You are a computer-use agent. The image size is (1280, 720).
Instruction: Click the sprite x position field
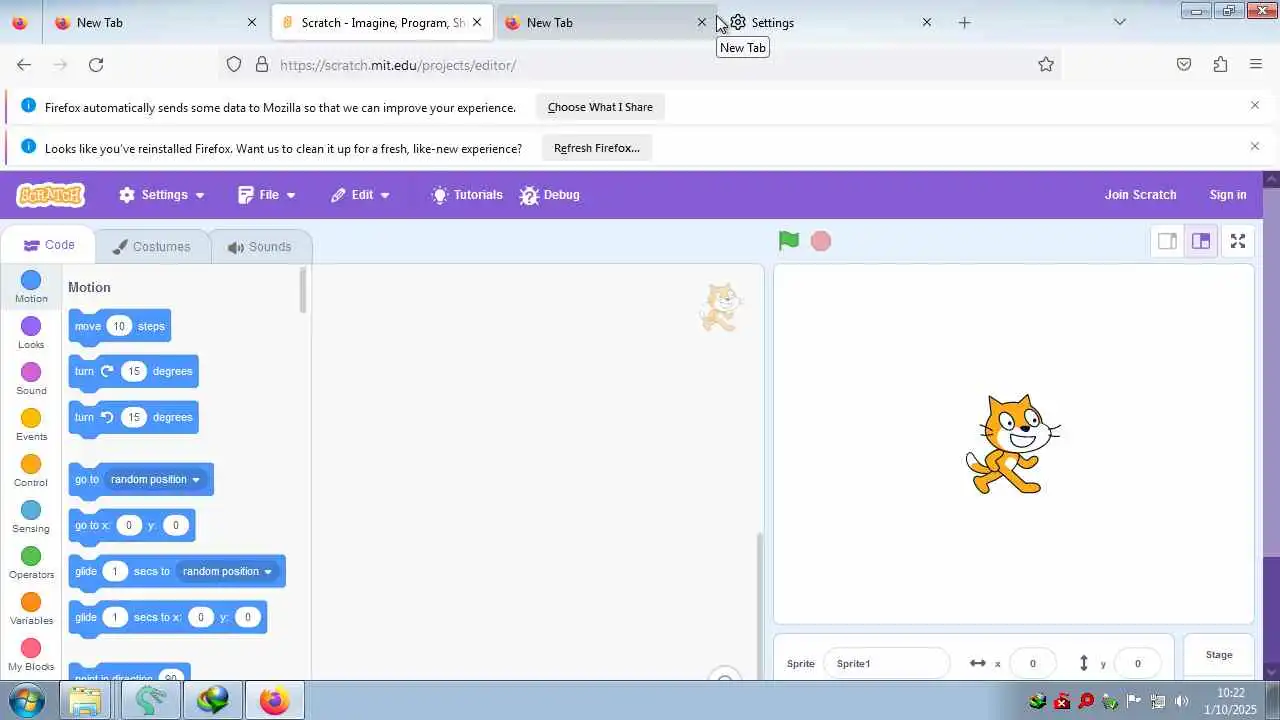1033,663
